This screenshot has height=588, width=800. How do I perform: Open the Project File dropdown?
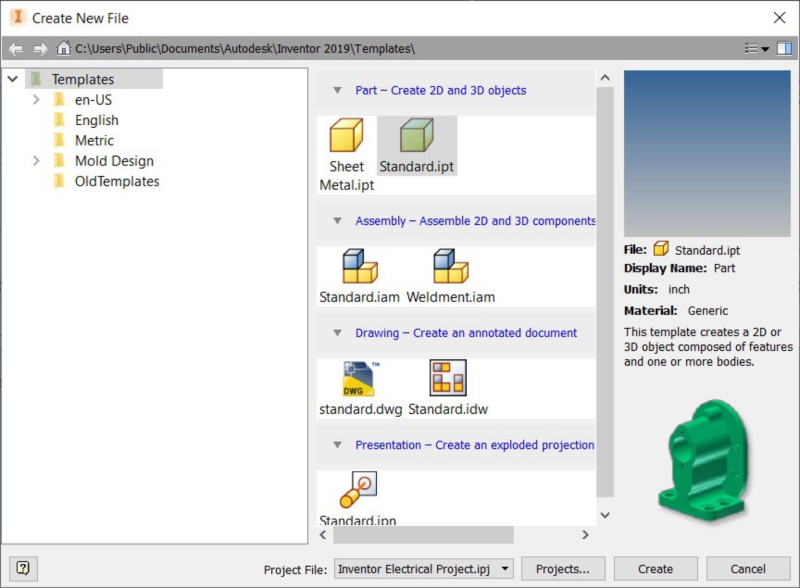[505, 569]
